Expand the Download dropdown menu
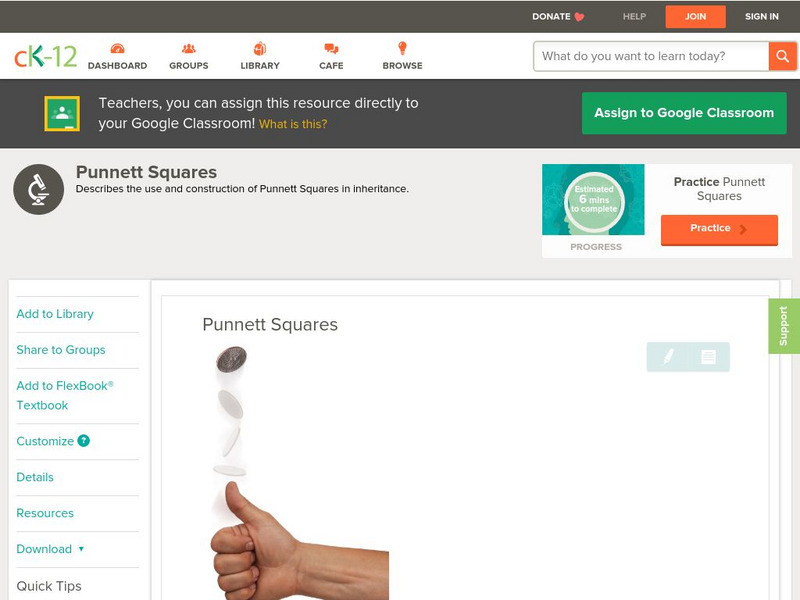The image size is (800, 600). (50, 549)
